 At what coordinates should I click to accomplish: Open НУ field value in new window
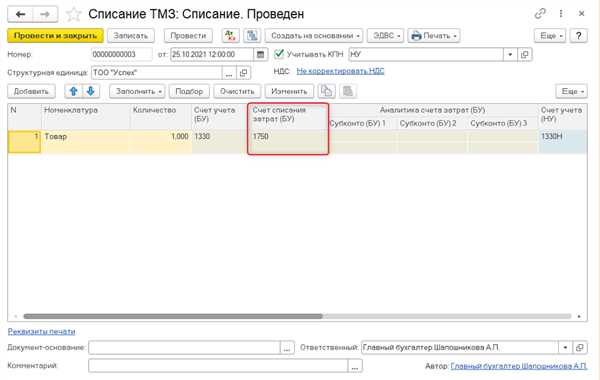[525, 54]
